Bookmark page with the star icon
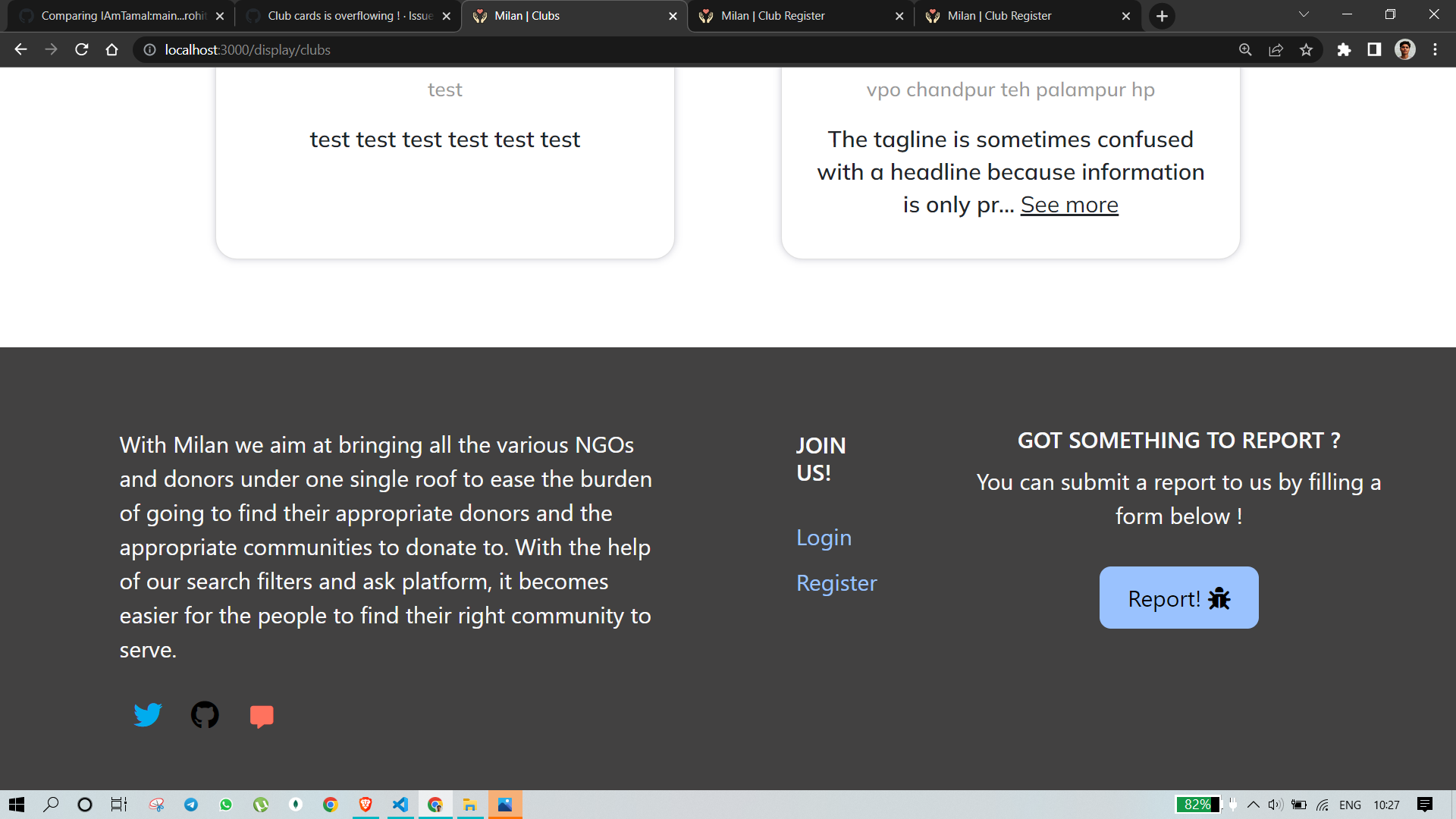 pyautogui.click(x=1306, y=50)
